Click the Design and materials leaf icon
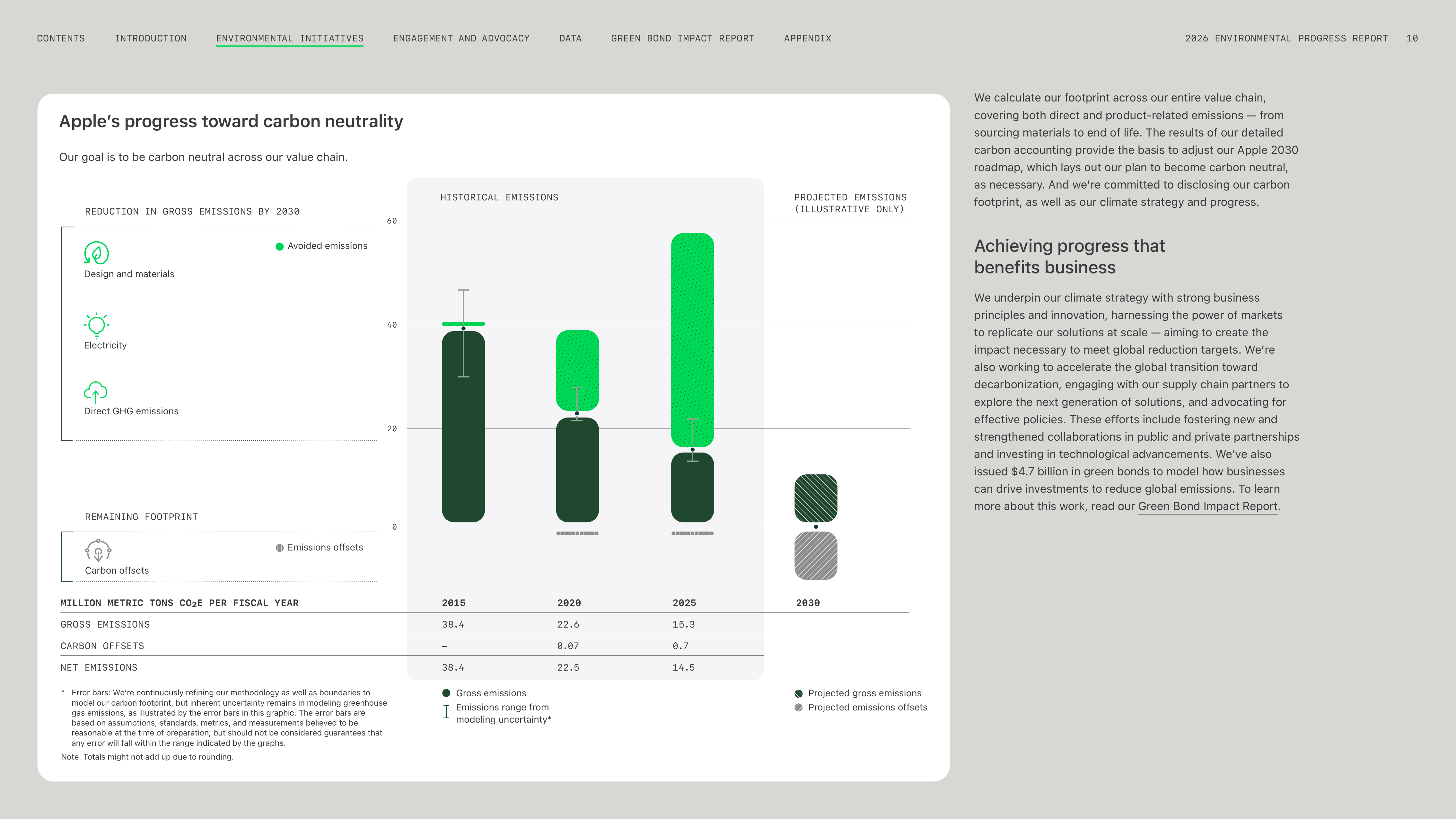This screenshot has width=1456, height=819. (96, 253)
